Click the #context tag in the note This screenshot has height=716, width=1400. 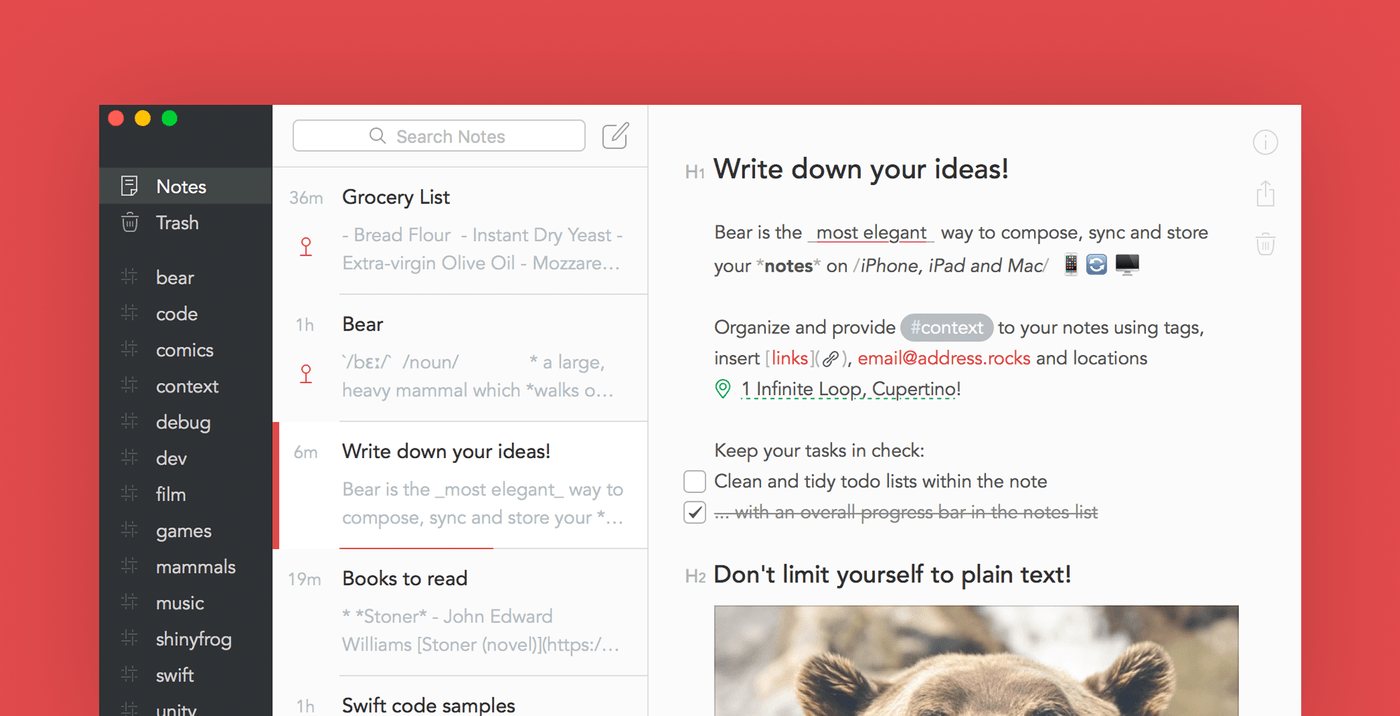[947, 328]
